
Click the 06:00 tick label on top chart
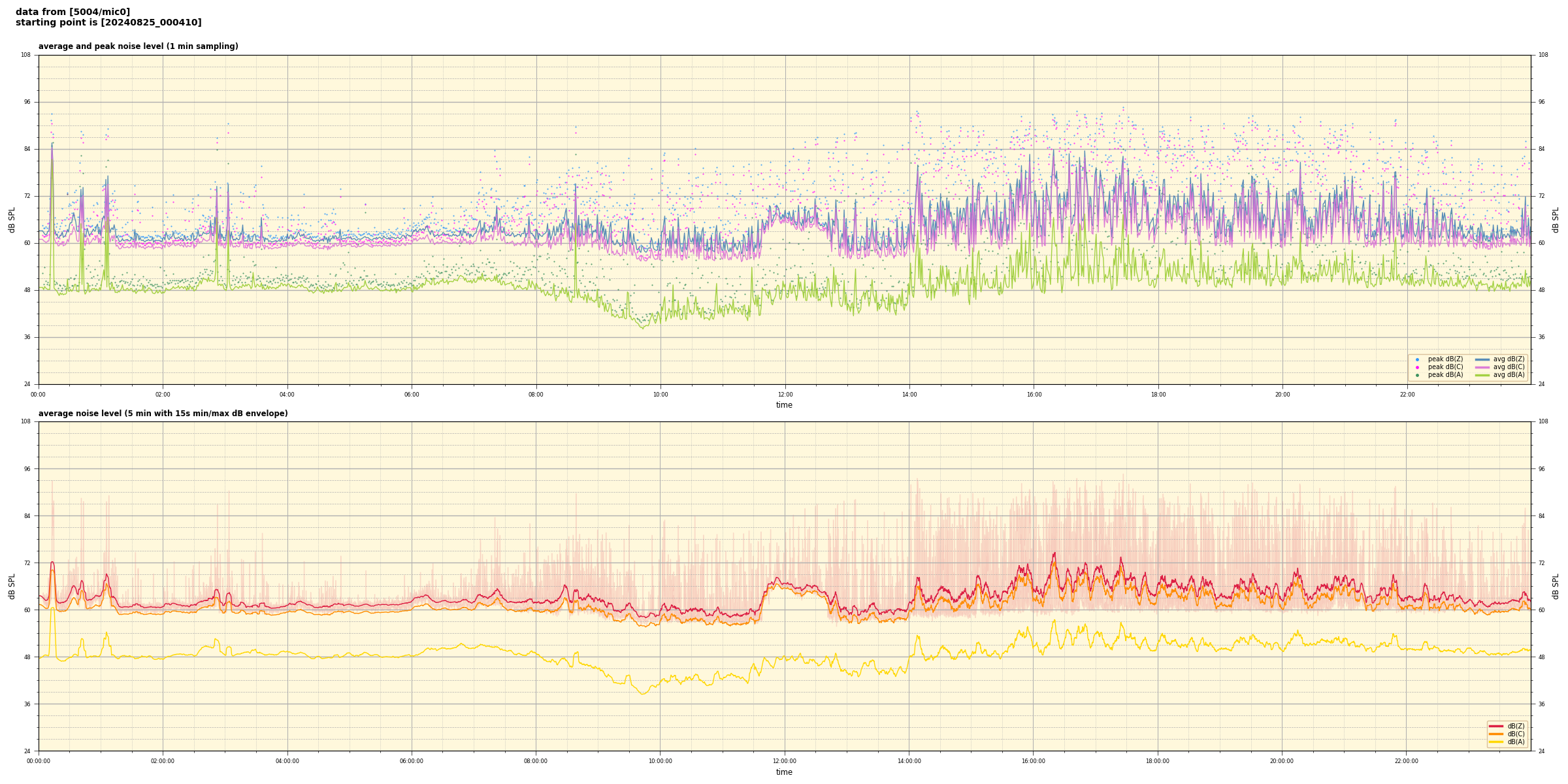tap(412, 395)
